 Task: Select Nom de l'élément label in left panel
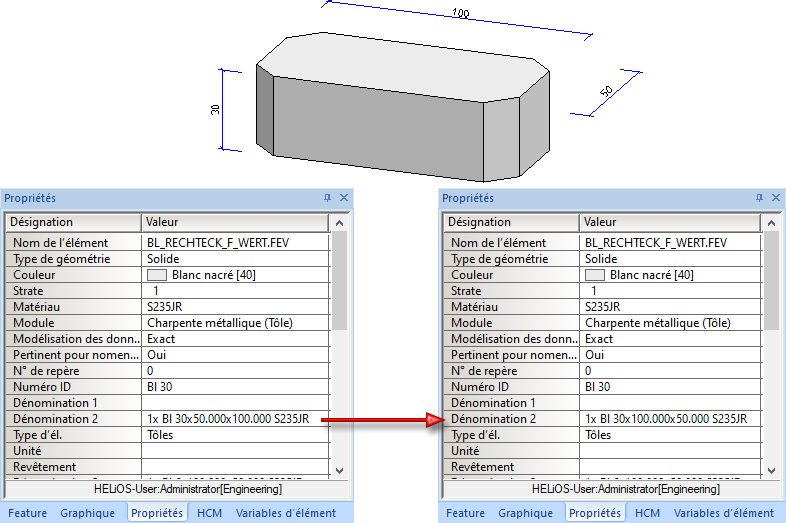pos(61,243)
